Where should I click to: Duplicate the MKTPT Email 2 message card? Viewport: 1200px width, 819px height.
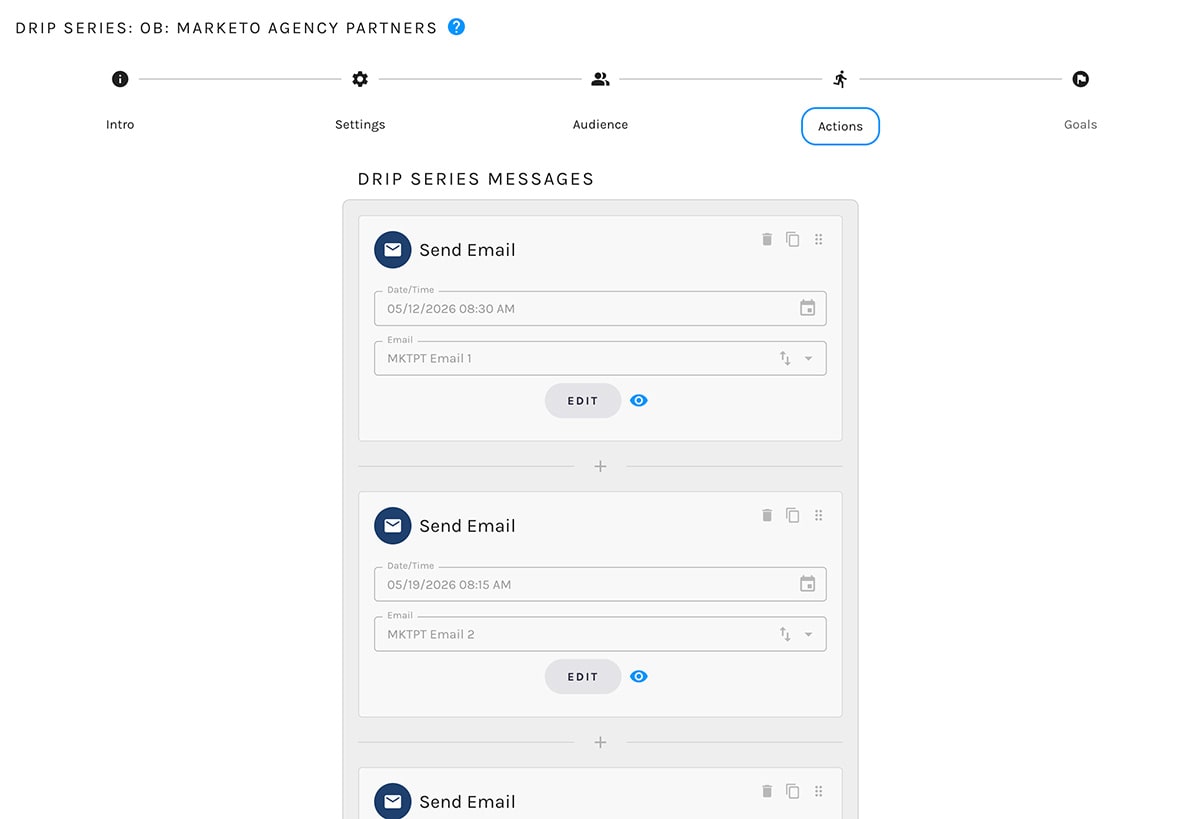click(793, 515)
